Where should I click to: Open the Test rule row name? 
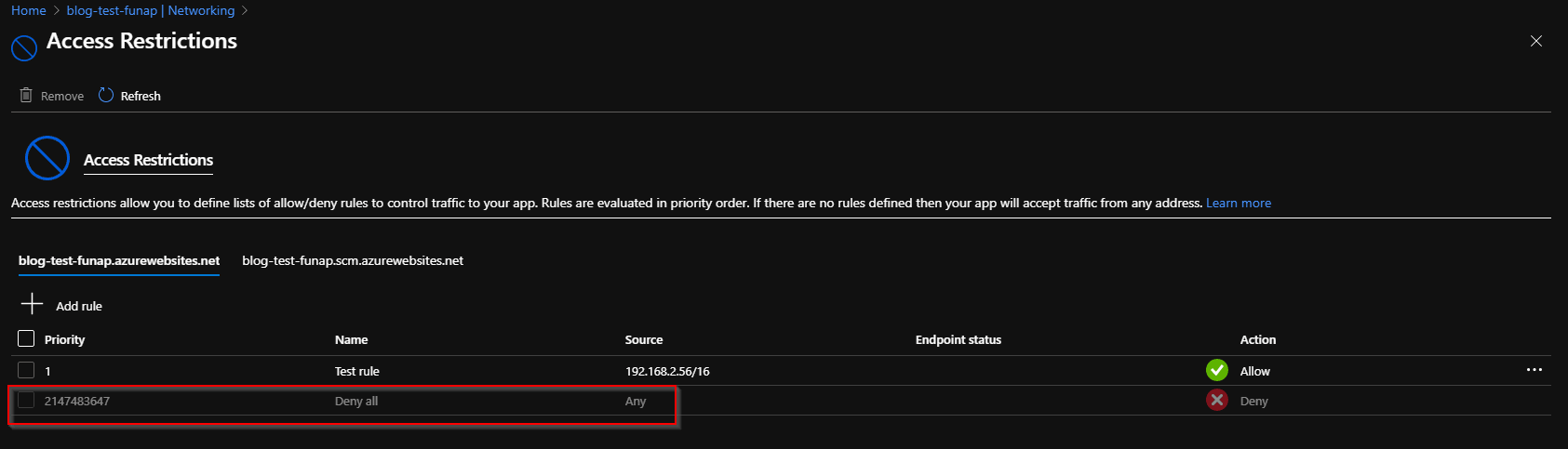pyautogui.click(x=357, y=371)
